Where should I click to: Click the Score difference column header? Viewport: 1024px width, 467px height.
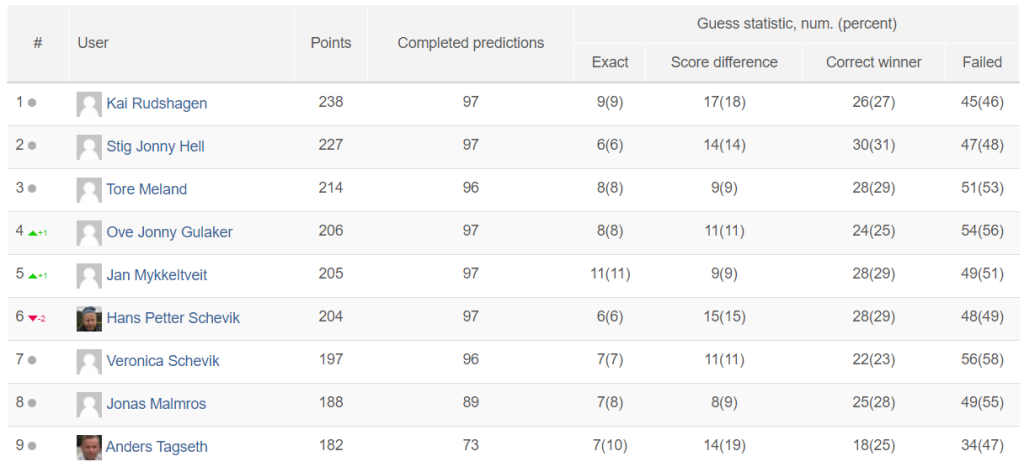(724, 62)
